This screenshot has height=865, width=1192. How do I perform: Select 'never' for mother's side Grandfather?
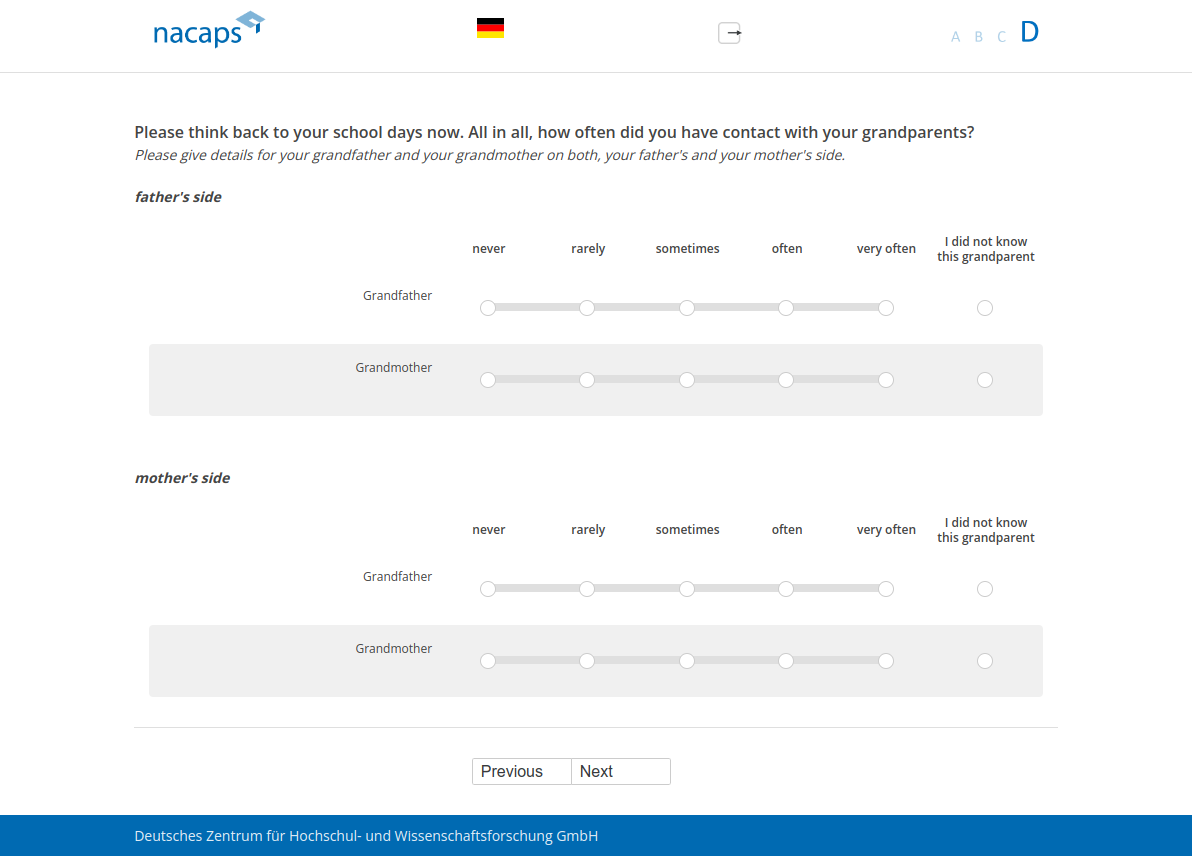point(488,589)
